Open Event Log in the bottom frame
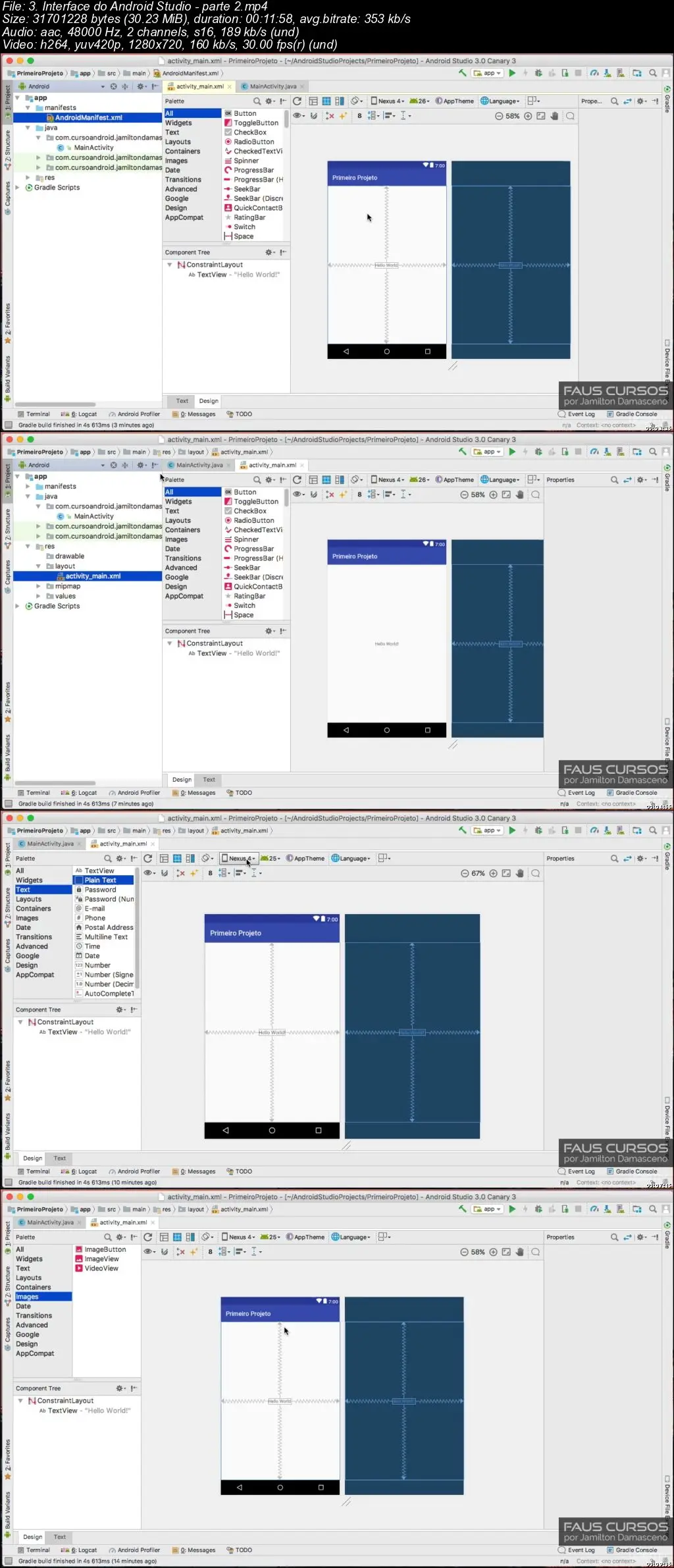The height and width of the screenshot is (1568, 674). pyautogui.click(x=577, y=1550)
